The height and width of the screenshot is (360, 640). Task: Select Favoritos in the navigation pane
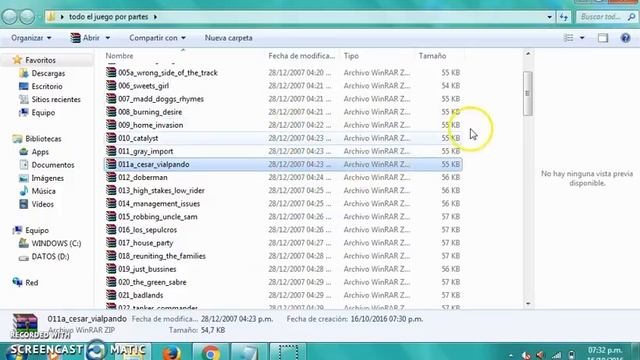pyautogui.click(x=40, y=60)
